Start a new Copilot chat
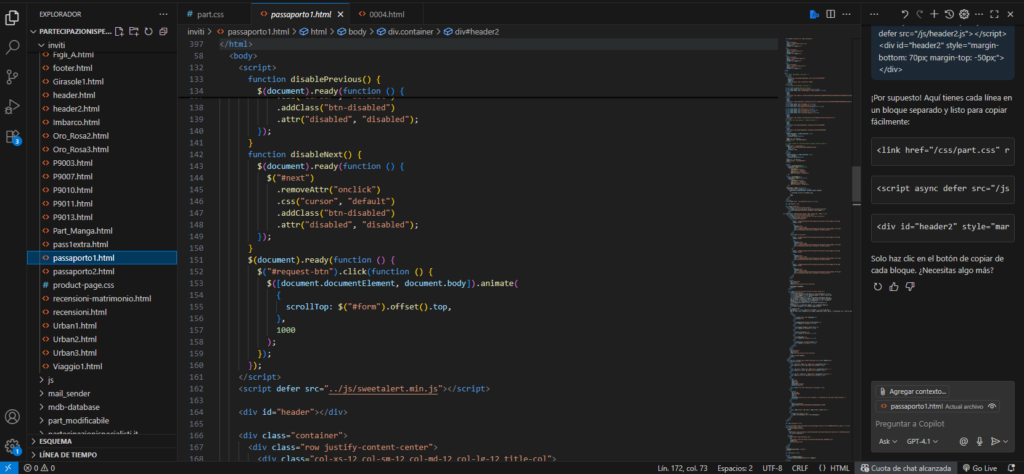The image size is (1024, 474). coord(934,14)
